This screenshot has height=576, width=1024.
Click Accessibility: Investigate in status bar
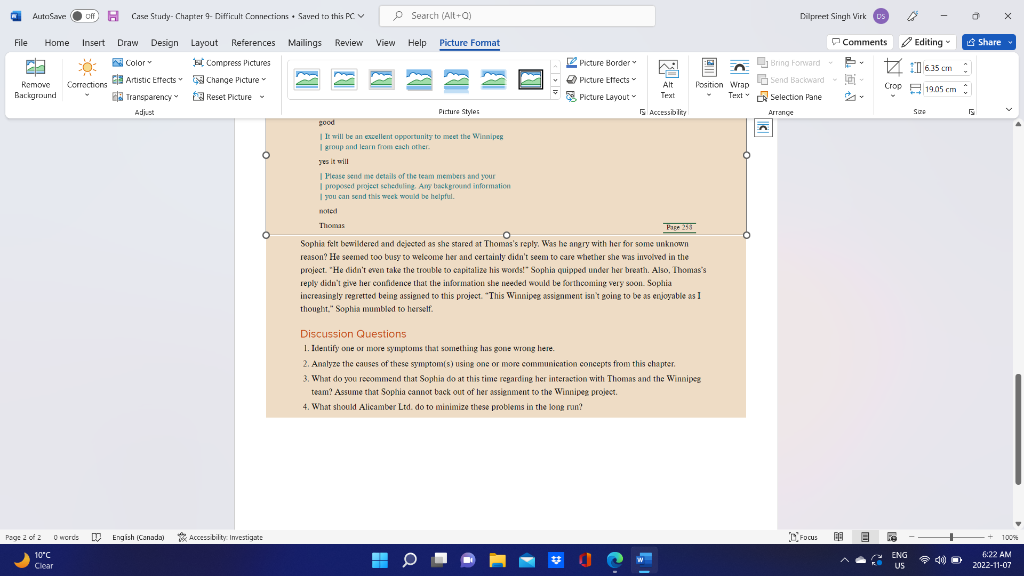(220, 537)
